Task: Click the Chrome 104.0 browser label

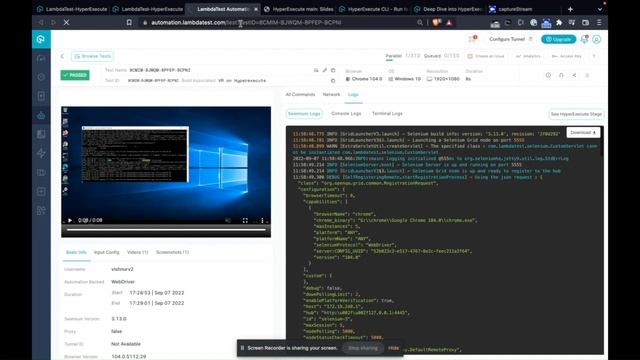Action: (x=364, y=79)
